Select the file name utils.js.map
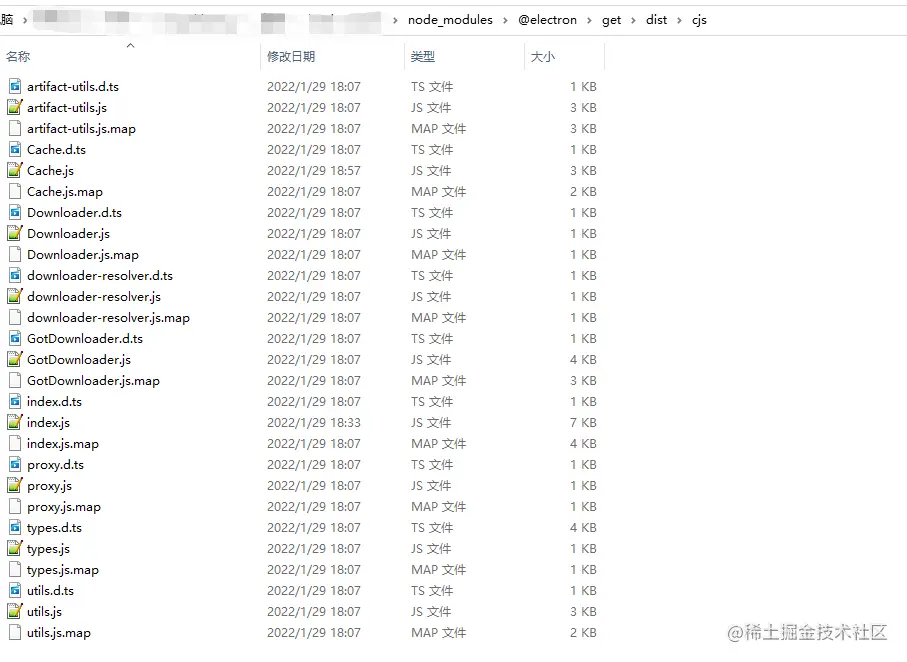Viewport: 907px width, 662px height. click(x=58, y=633)
